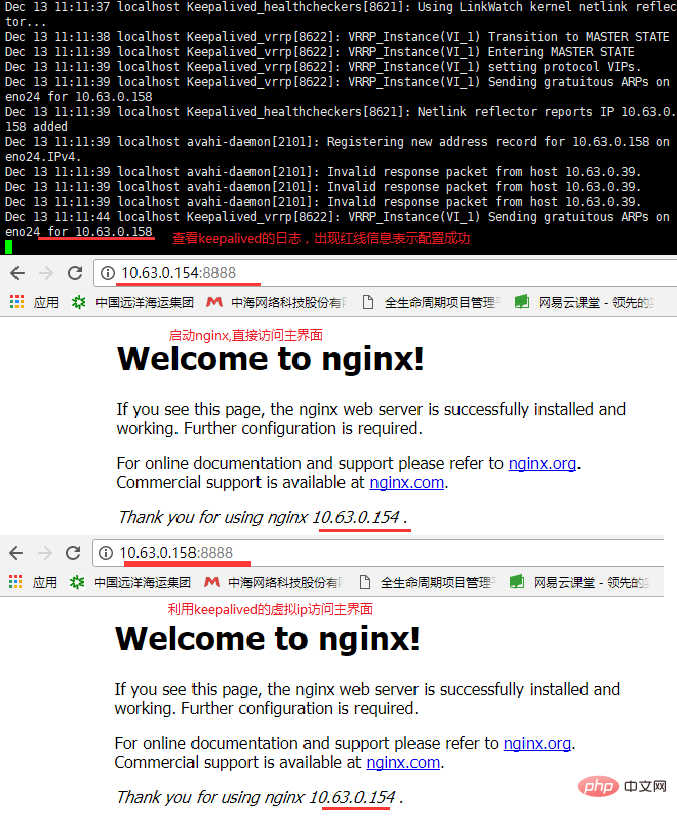
Task: Open 应用 bookmark in lower browser
Action: click(x=45, y=582)
